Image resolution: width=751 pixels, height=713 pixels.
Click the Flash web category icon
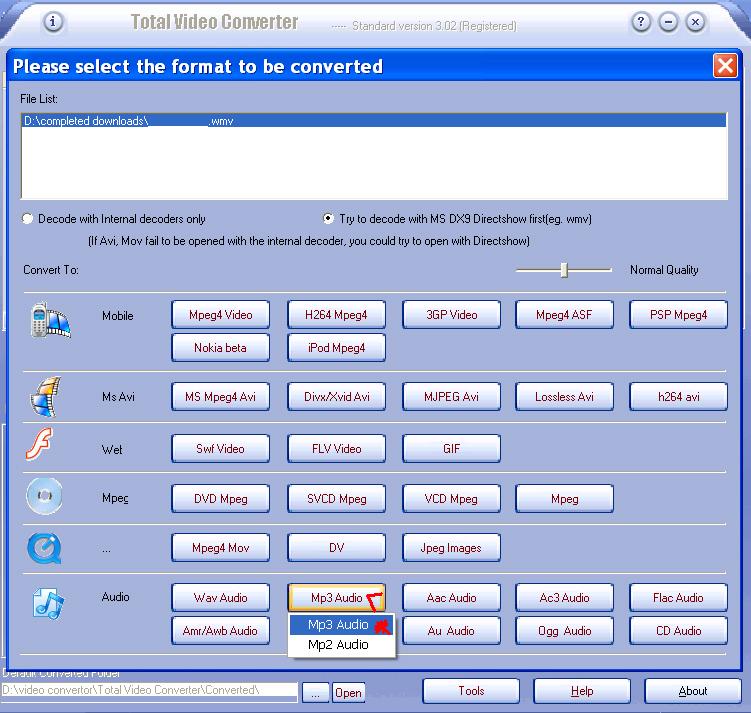(39, 444)
